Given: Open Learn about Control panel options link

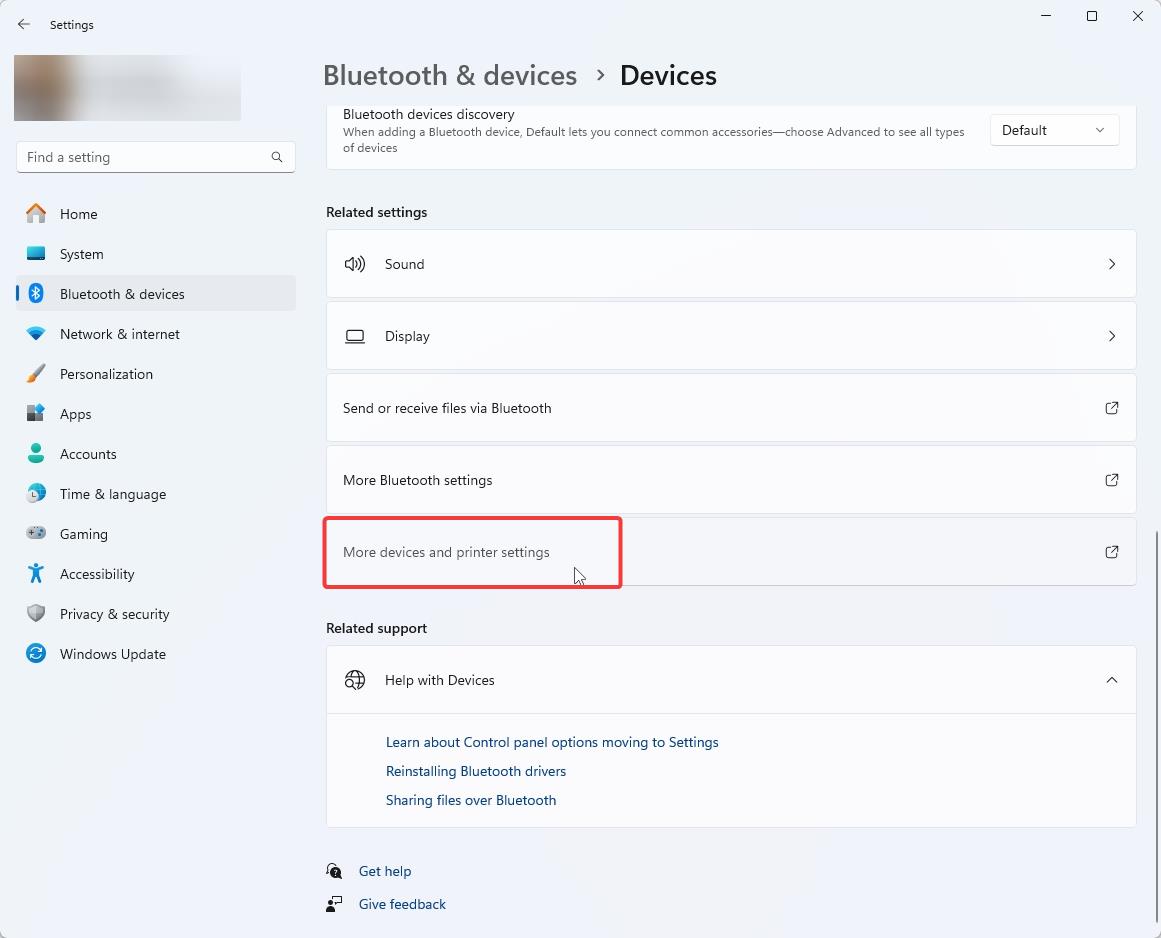Looking at the screenshot, I should [552, 742].
